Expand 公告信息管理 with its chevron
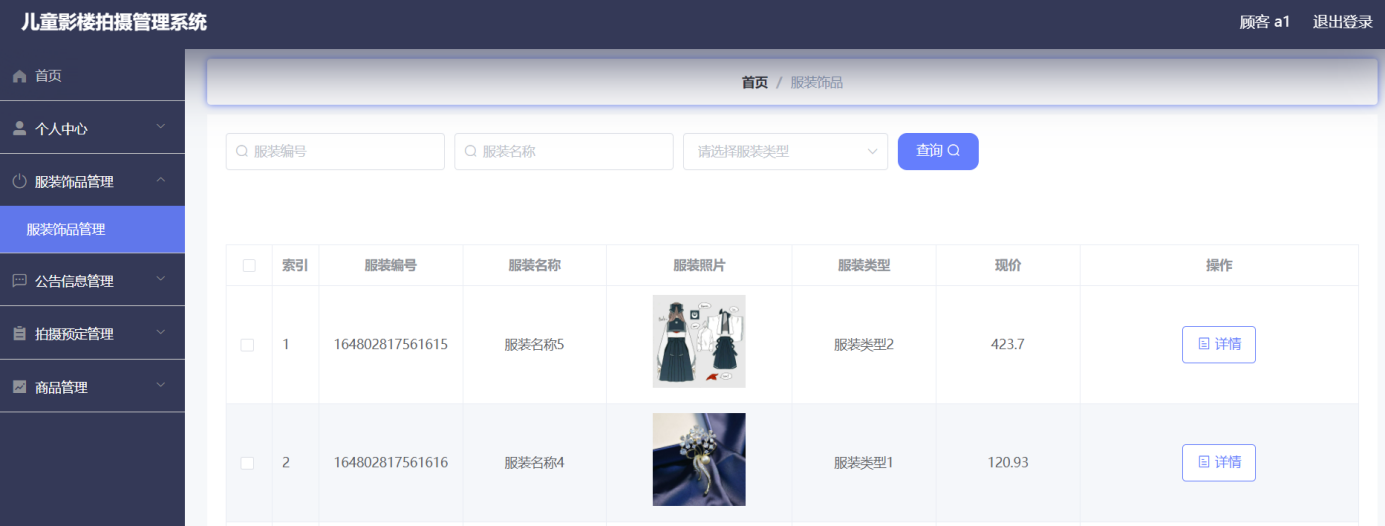The height and width of the screenshot is (526, 1385). (x=161, y=279)
